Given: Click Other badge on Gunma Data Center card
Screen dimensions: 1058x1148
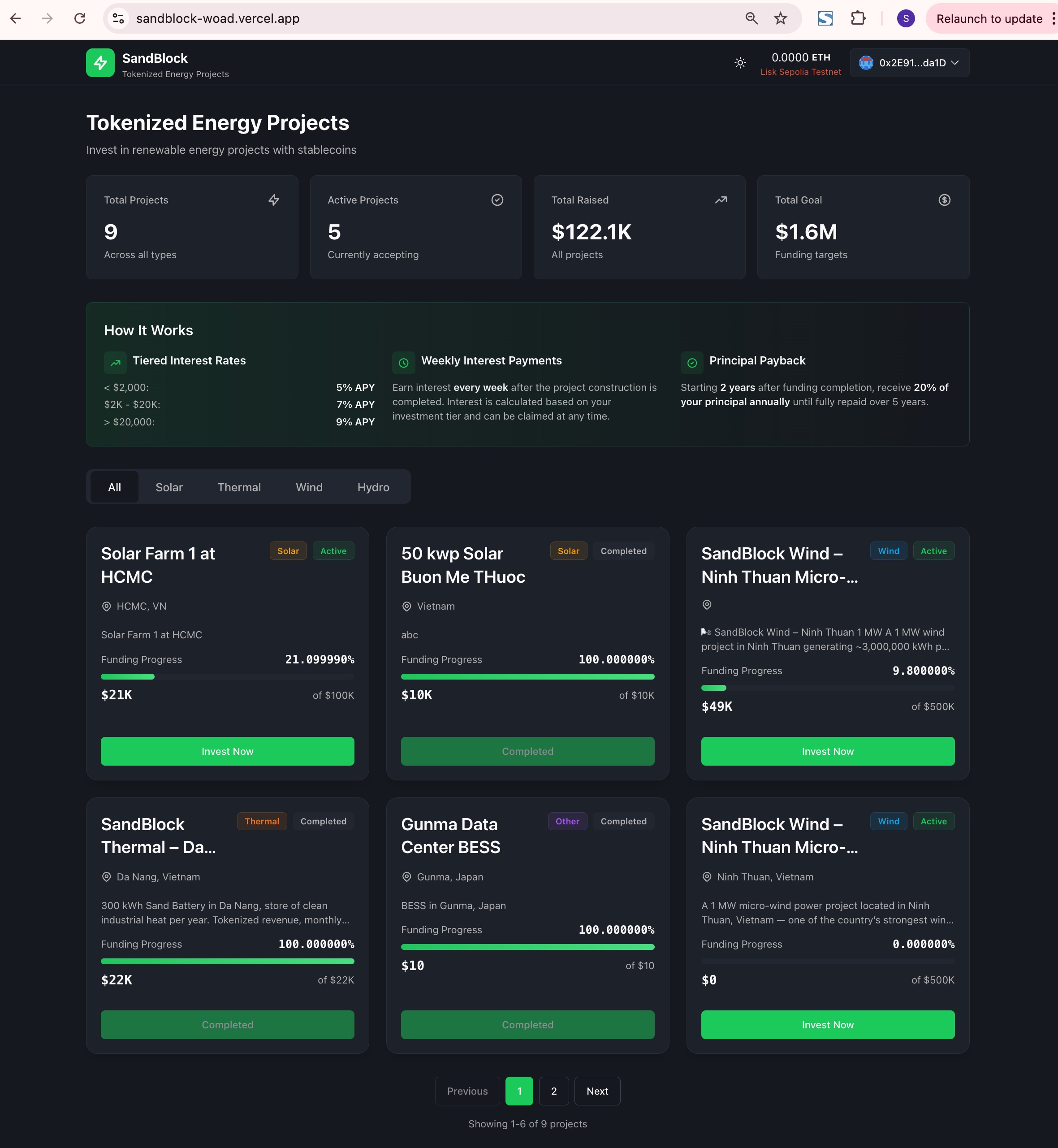Looking at the screenshot, I should tap(567, 821).
